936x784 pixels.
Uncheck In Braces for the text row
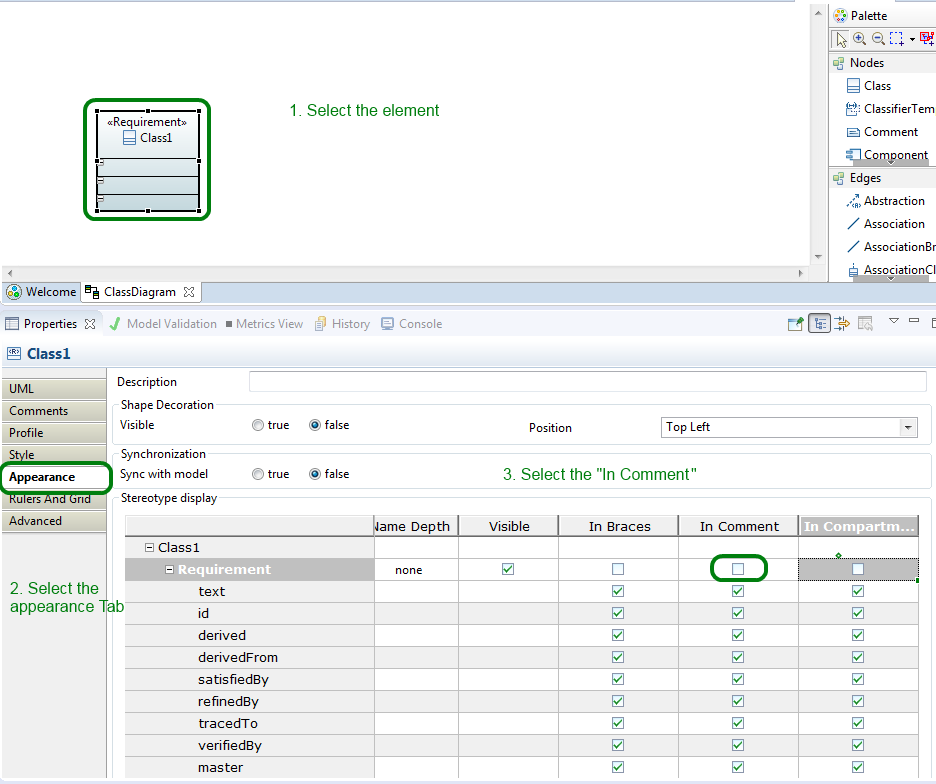coord(618,591)
